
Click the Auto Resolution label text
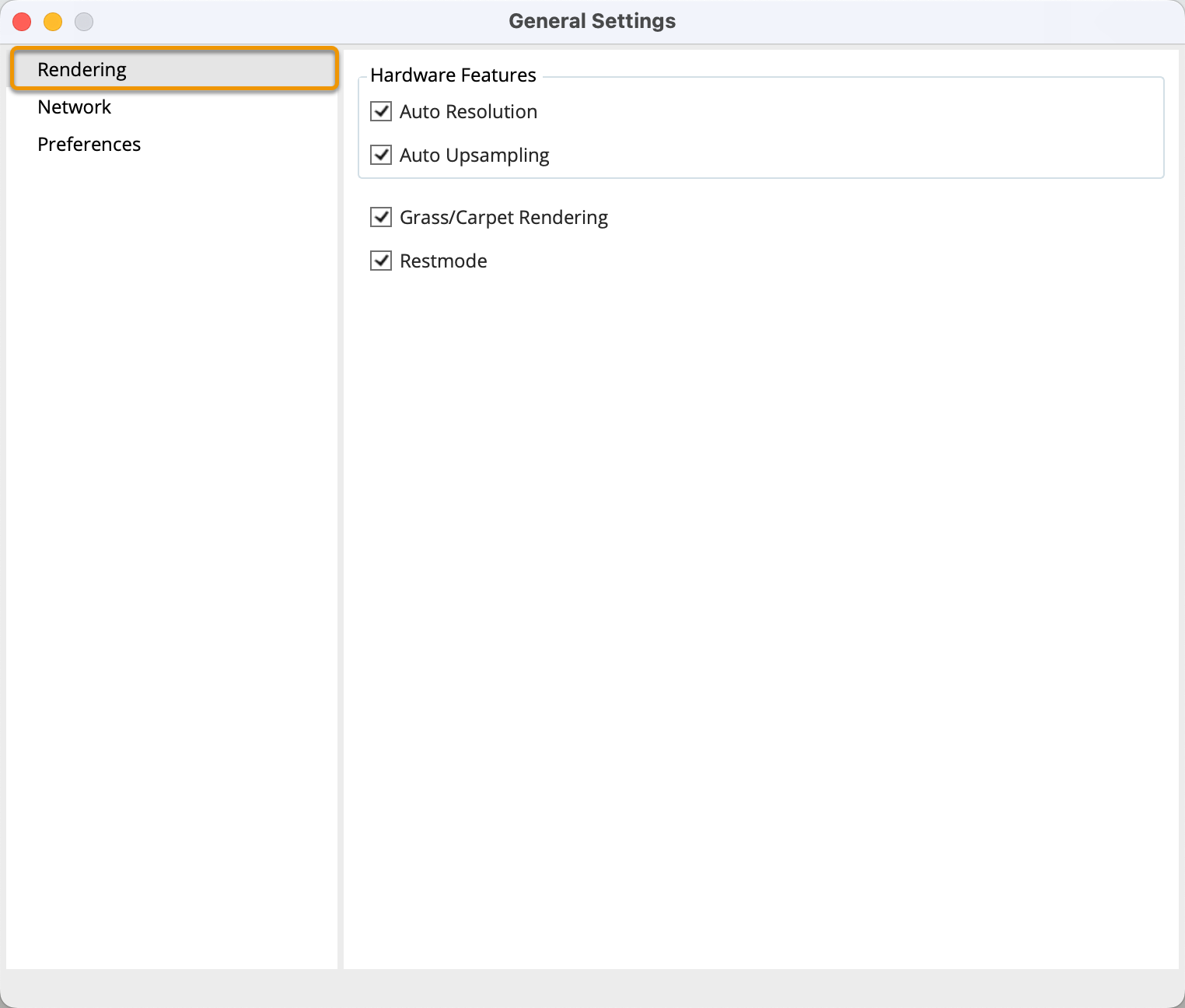pyautogui.click(x=468, y=111)
